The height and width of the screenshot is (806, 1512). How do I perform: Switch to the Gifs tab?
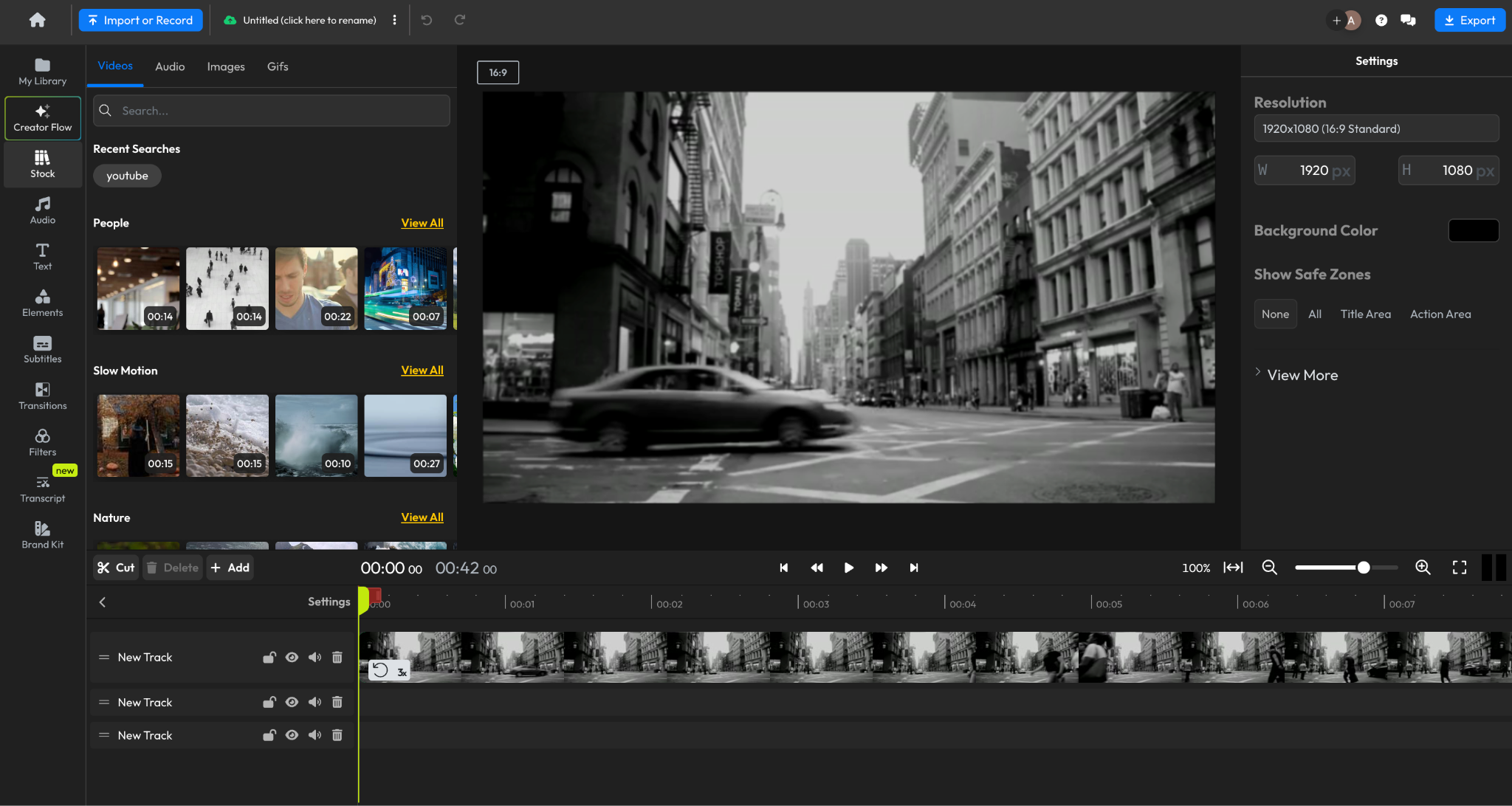(x=277, y=66)
